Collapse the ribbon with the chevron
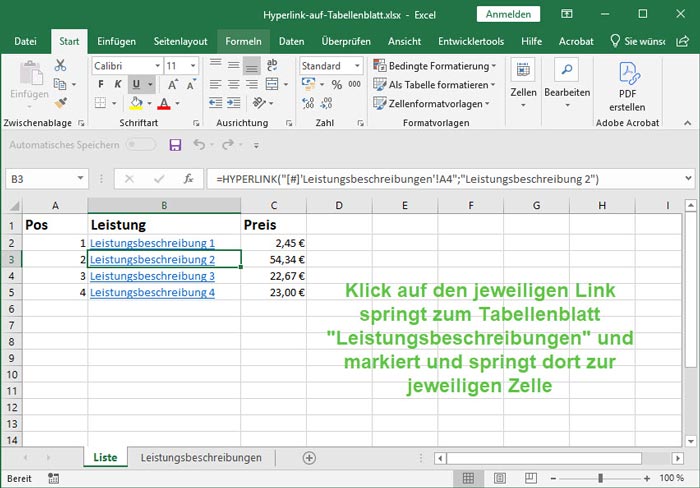 click(x=688, y=123)
